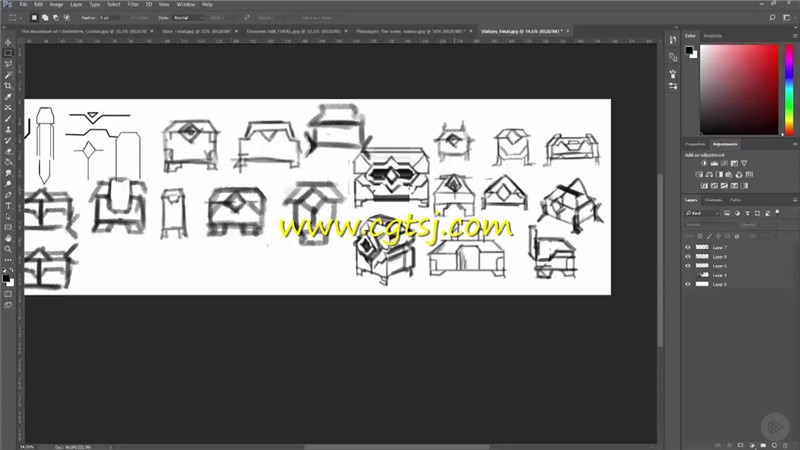Hide Layer 8 using its eye icon
The height and width of the screenshot is (450, 800).
[x=688, y=257]
